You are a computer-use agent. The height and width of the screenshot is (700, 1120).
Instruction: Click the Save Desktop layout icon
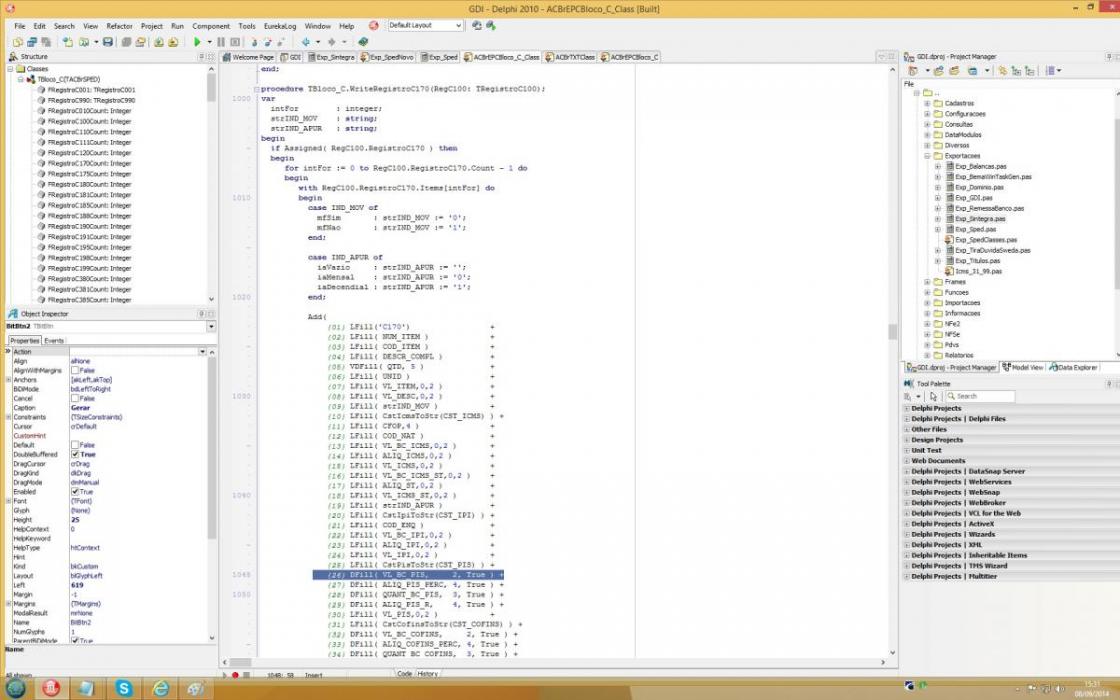(x=476, y=26)
